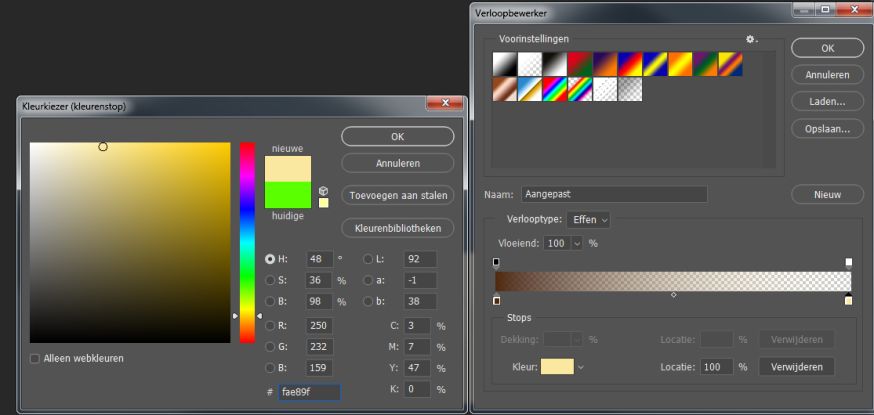Screen dimensions: 874x415
Task: Select the L lightness radio button
Action: [x=369, y=259]
